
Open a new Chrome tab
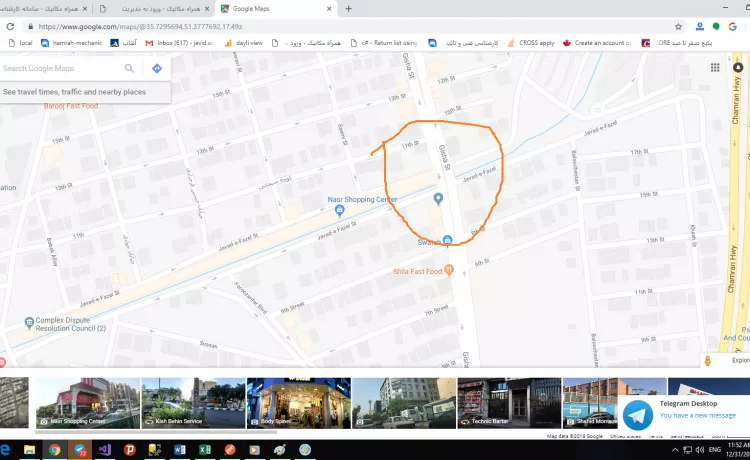coord(349,9)
